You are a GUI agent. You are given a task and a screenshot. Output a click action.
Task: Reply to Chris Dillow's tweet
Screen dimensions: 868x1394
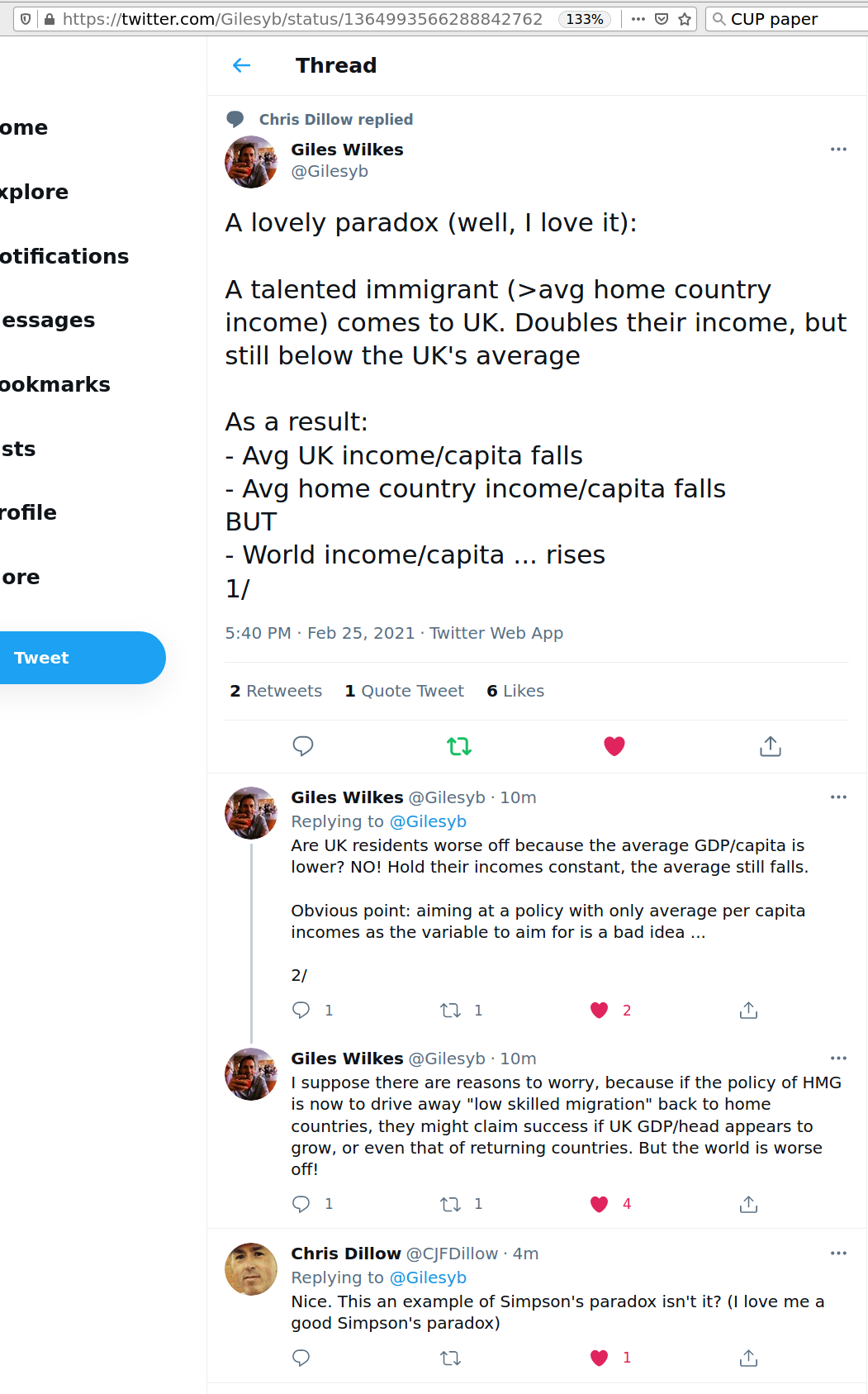pyautogui.click(x=301, y=1358)
